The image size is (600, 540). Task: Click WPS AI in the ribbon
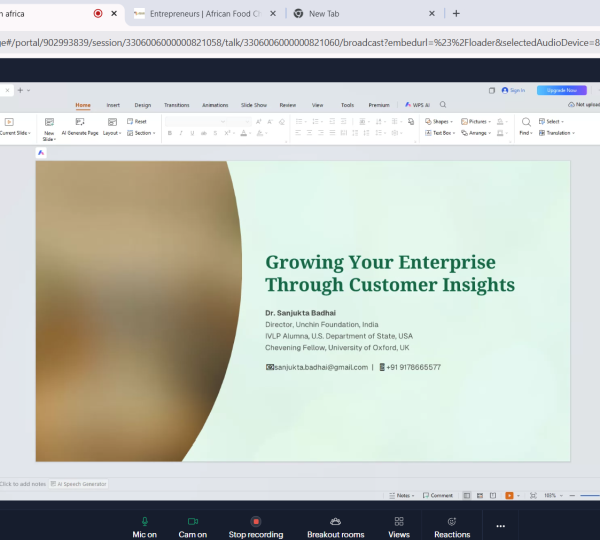[417, 105]
